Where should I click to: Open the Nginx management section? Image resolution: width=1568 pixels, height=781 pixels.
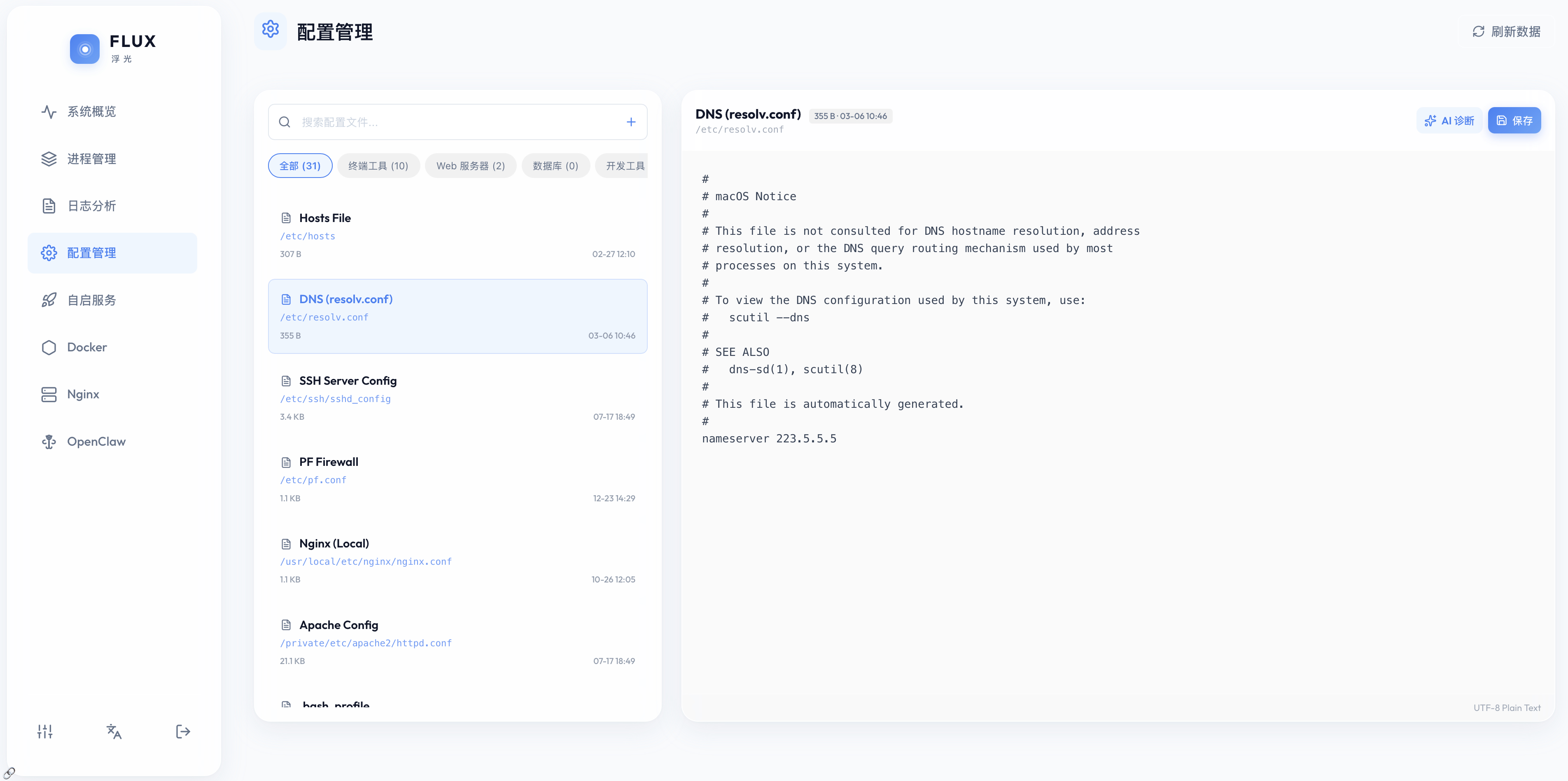pos(49,395)
